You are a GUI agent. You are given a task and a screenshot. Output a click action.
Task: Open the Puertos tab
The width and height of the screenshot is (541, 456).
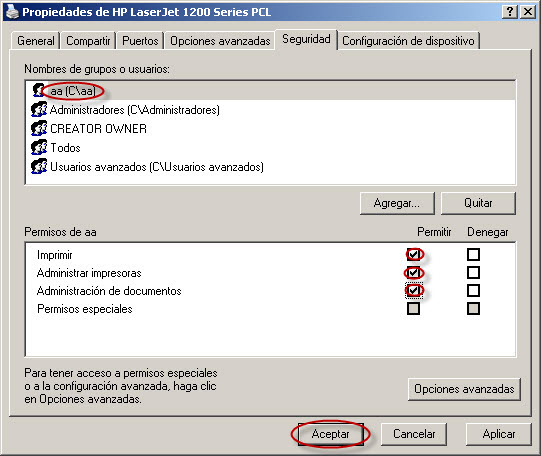click(140, 41)
